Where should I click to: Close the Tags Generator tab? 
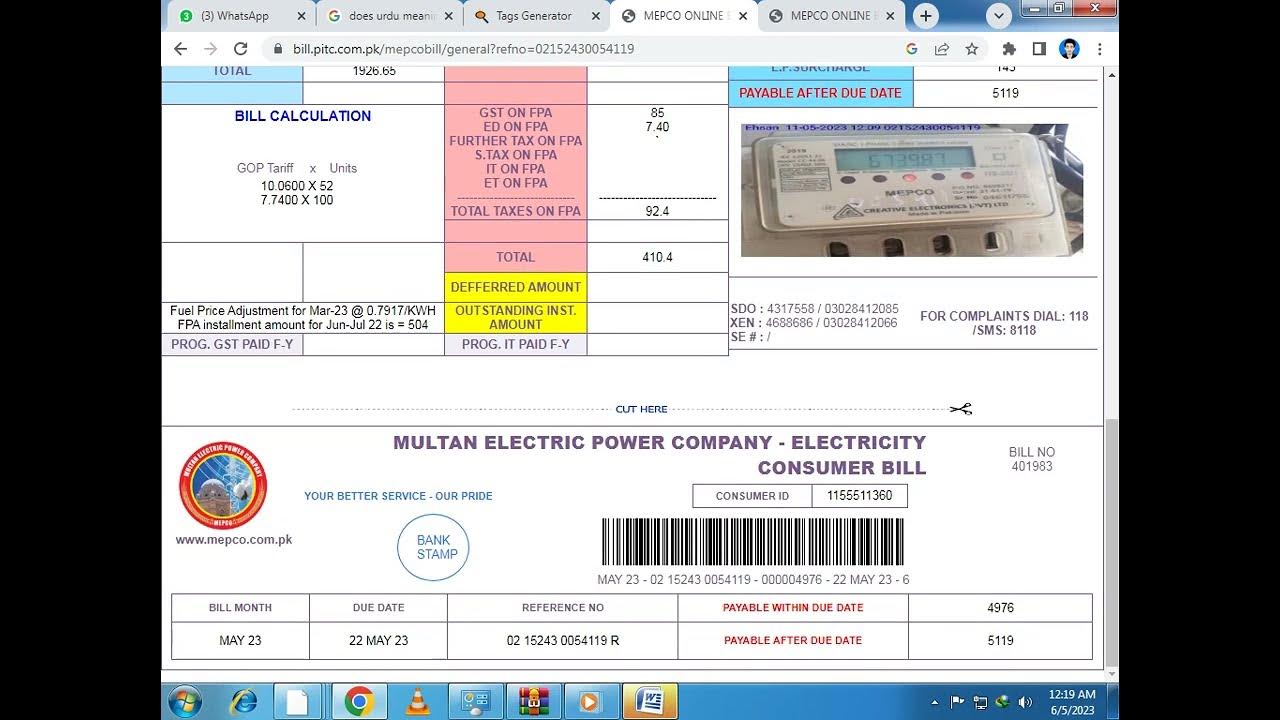coord(597,16)
